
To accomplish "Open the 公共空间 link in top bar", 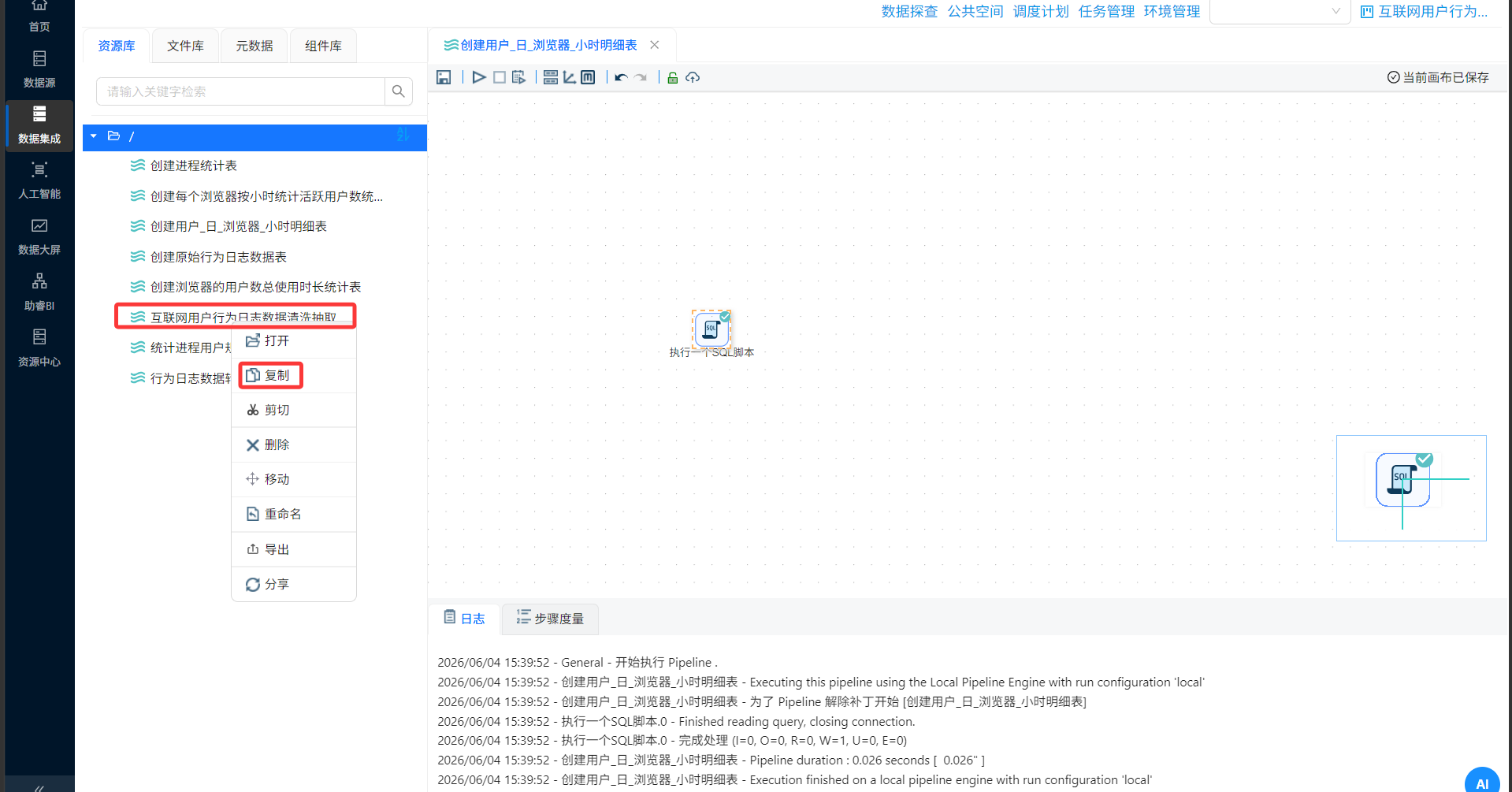I will (975, 11).
